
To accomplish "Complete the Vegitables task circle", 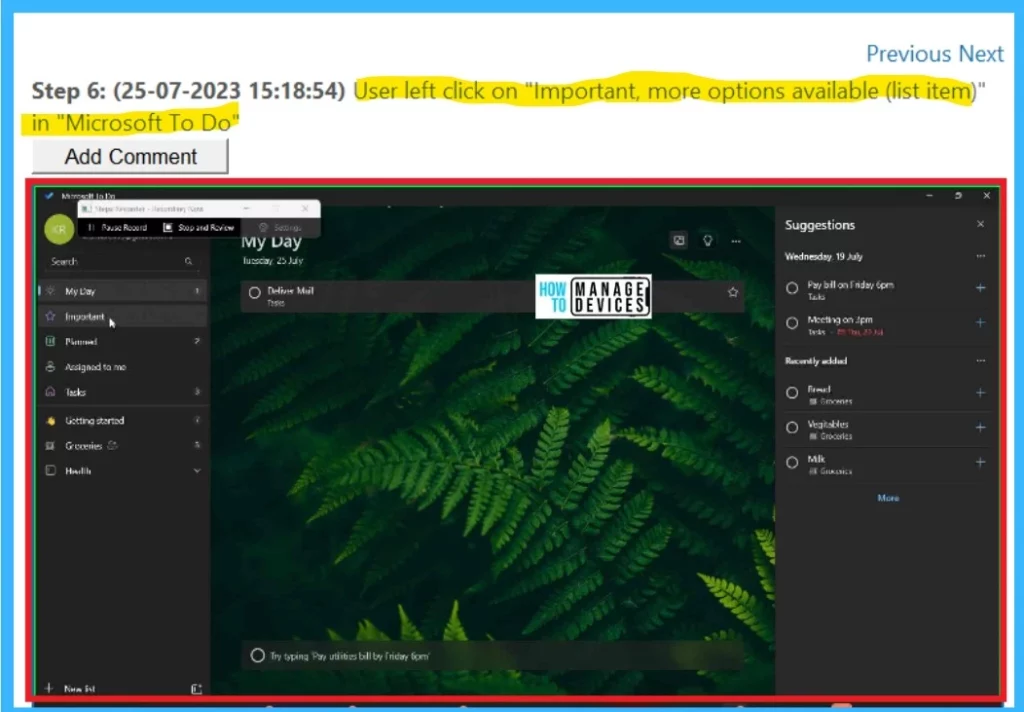I will tap(792, 427).
